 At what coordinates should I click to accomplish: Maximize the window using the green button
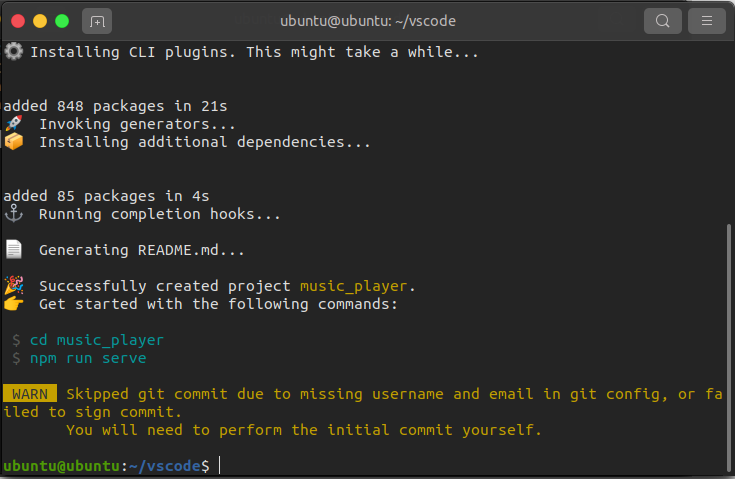pyautogui.click(x=62, y=20)
